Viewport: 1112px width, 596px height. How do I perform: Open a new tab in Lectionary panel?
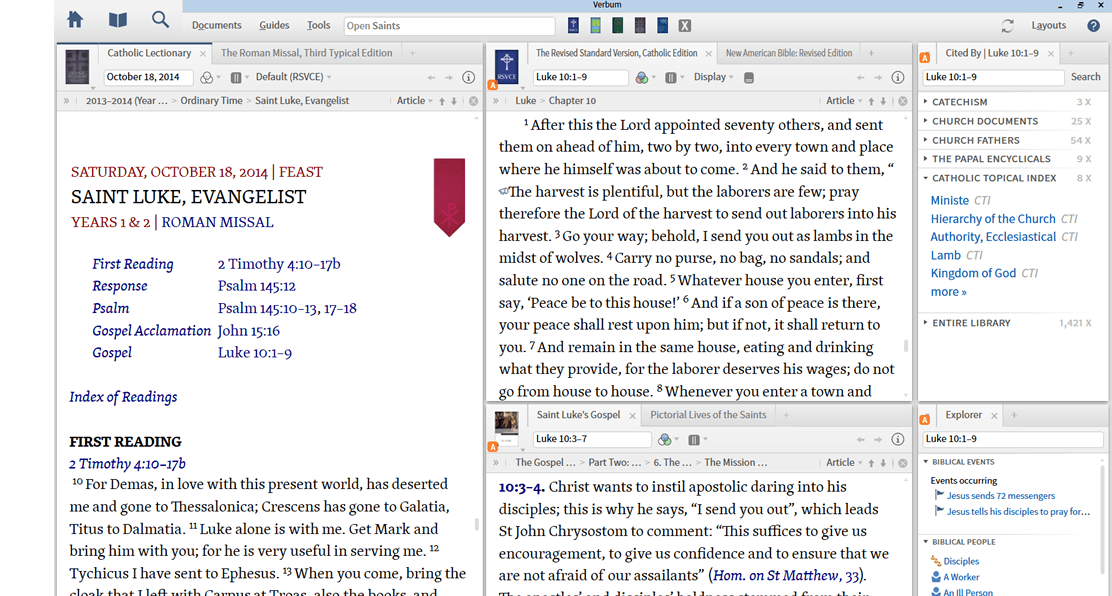coord(412,53)
